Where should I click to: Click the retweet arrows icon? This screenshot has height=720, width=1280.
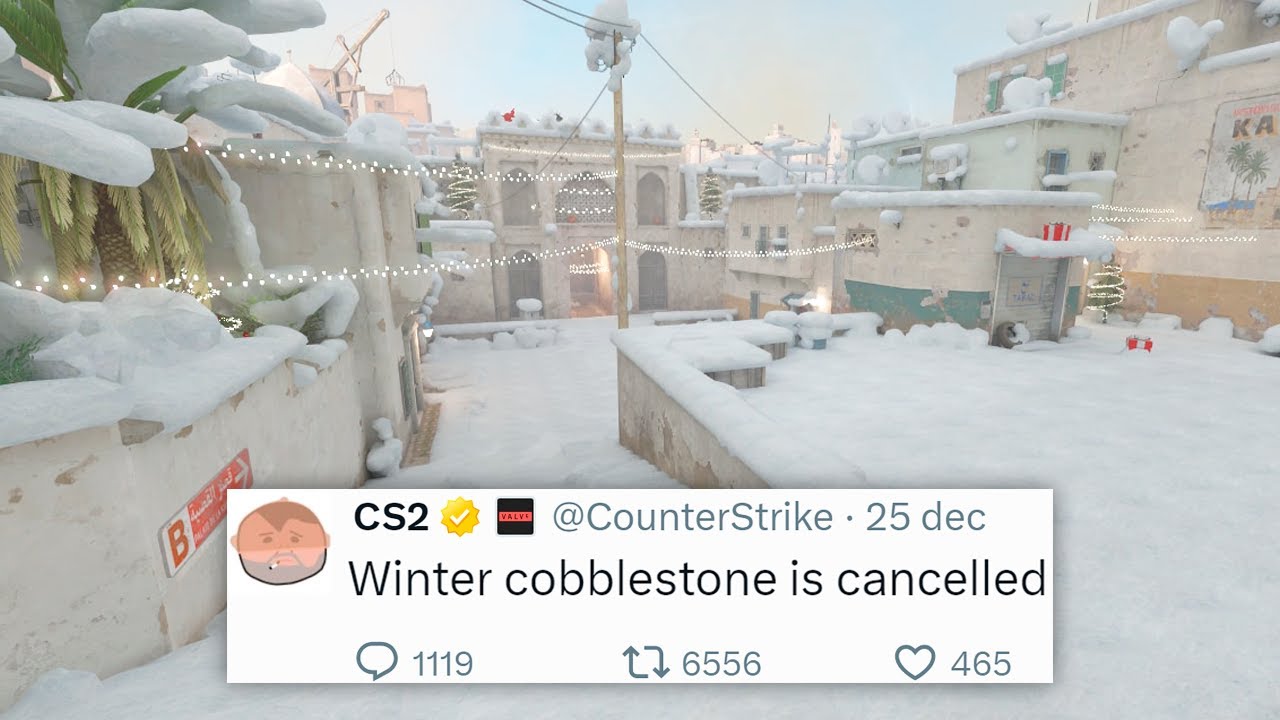click(645, 662)
